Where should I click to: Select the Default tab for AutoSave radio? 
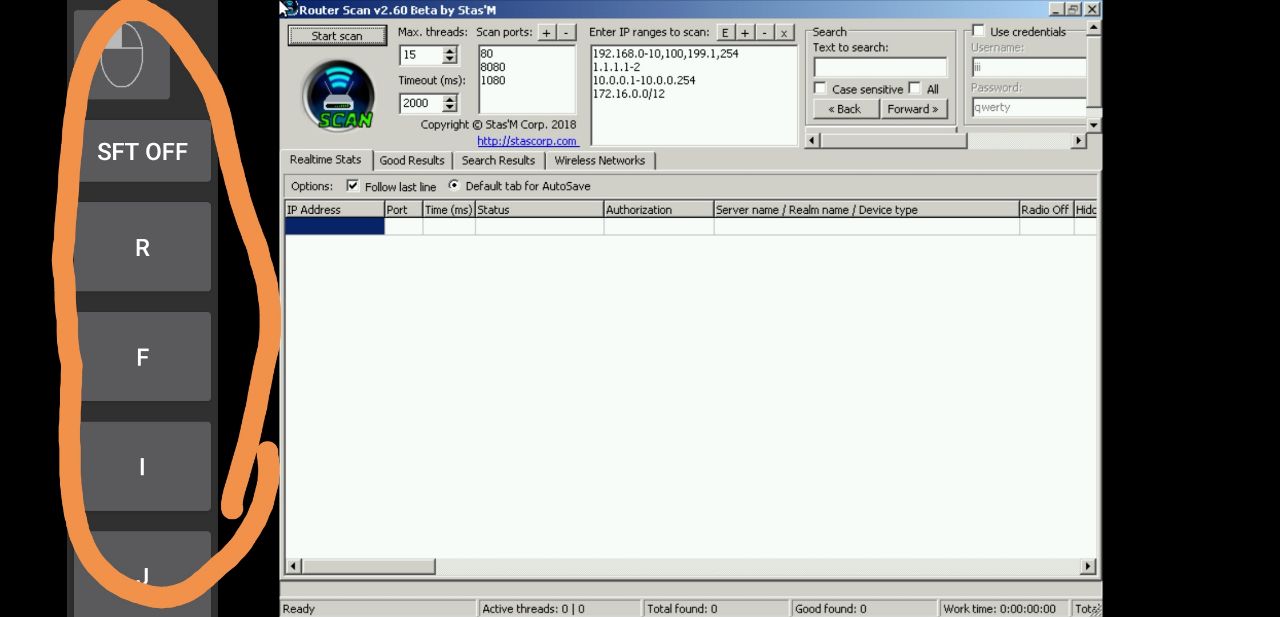(x=454, y=186)
